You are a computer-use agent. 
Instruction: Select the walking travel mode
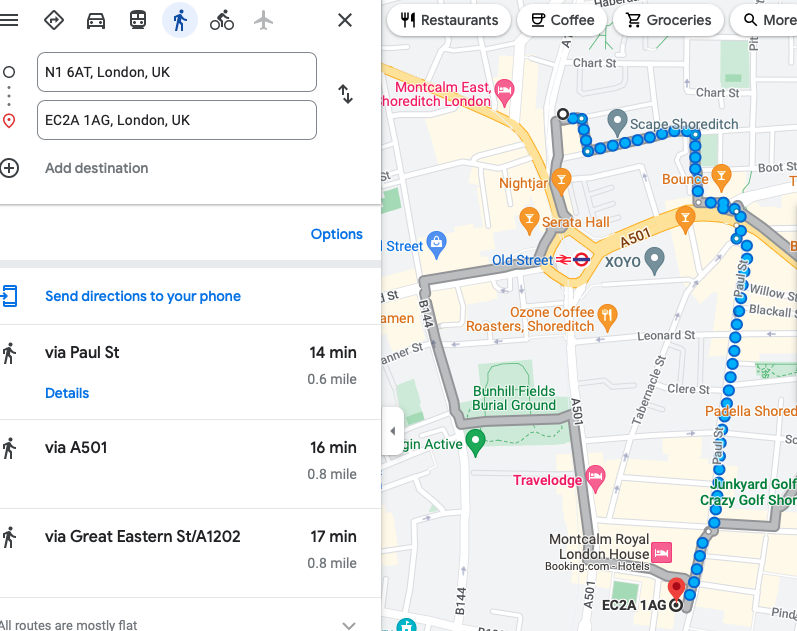point(179,20)
